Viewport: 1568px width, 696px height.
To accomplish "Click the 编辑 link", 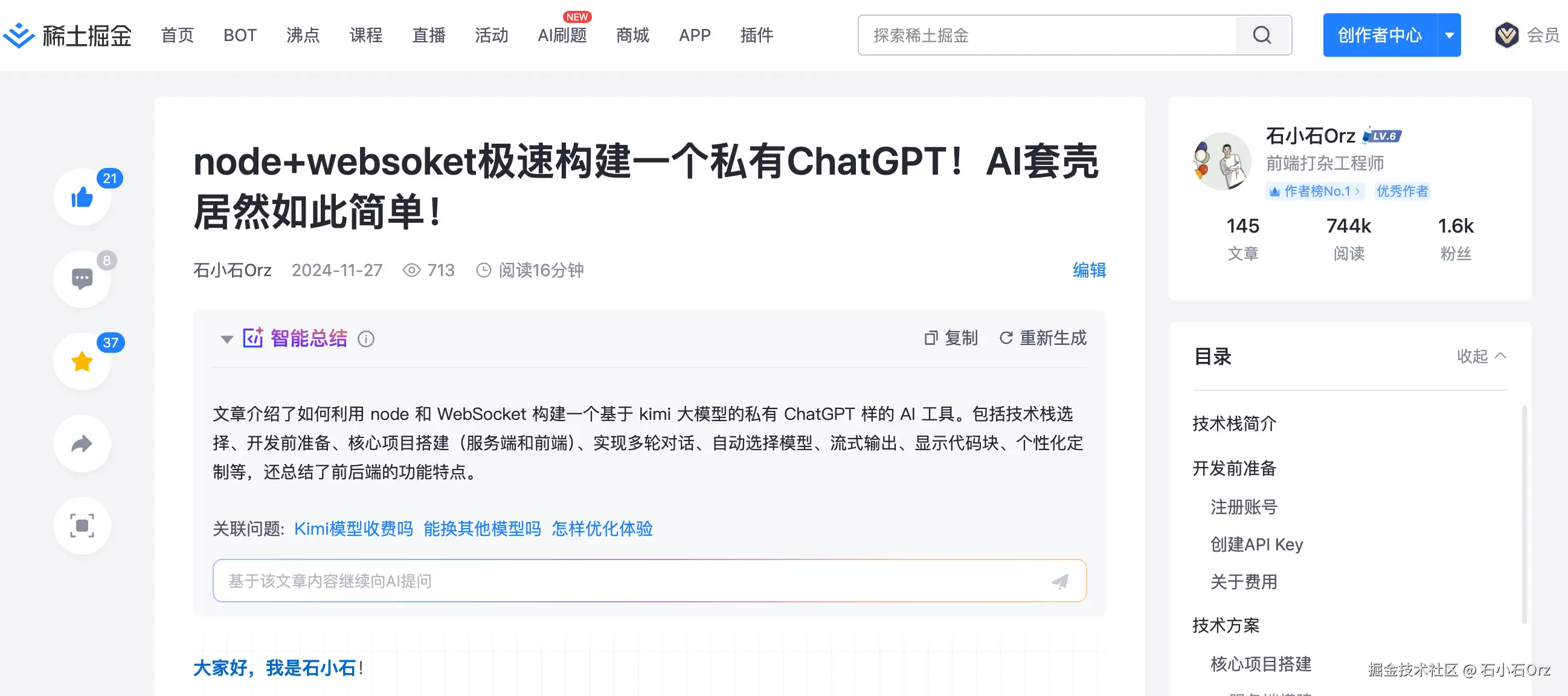I will tap(1089, 269).
